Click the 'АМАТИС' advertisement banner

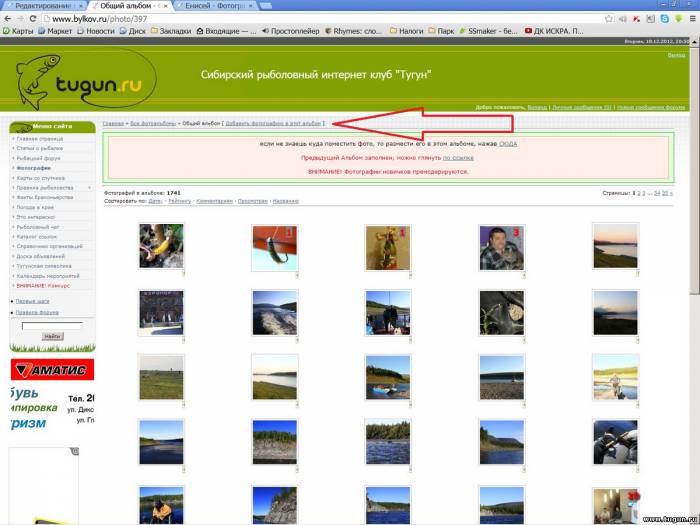point(52,370)
